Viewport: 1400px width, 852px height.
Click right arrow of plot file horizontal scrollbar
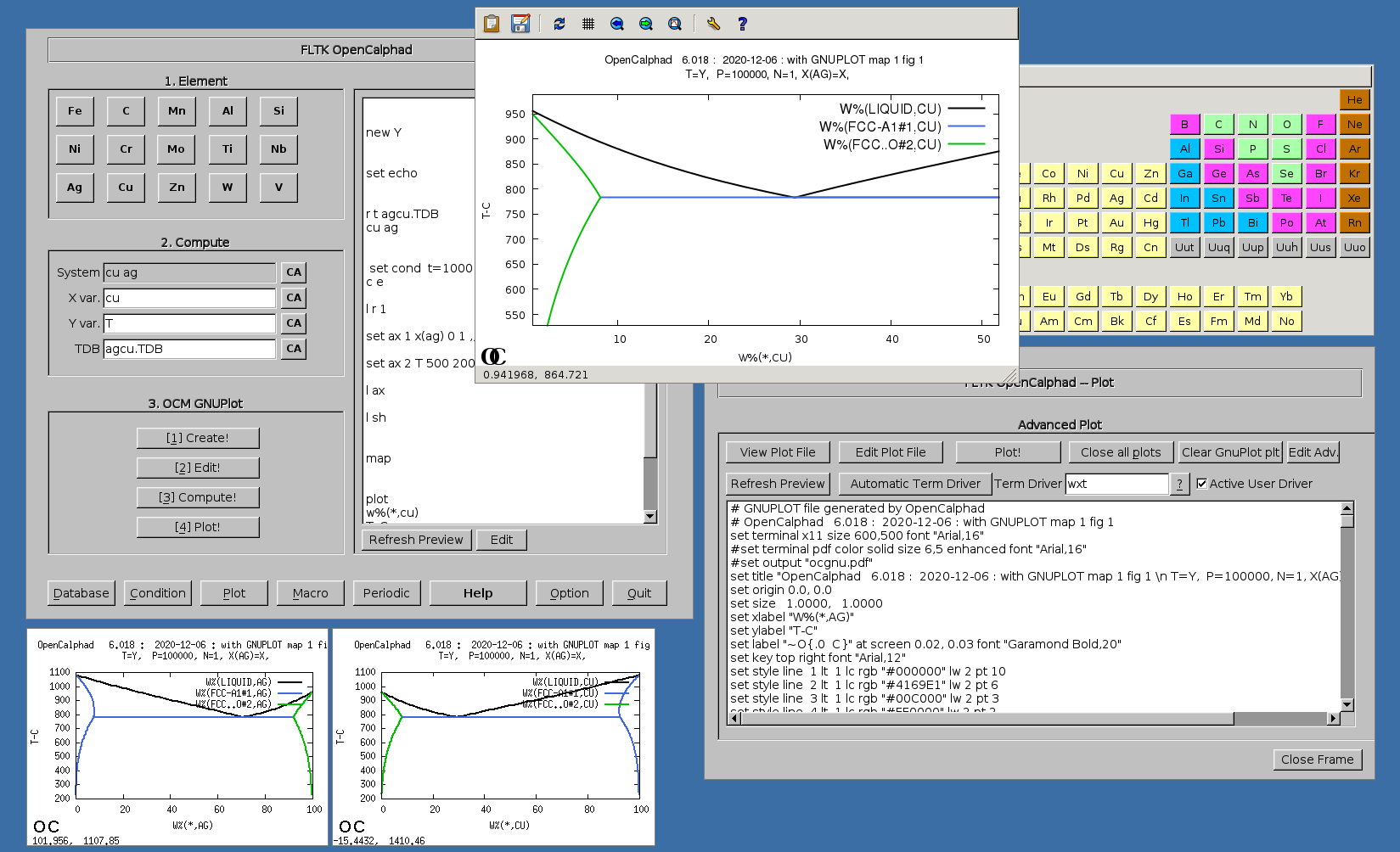[1333, 719]
